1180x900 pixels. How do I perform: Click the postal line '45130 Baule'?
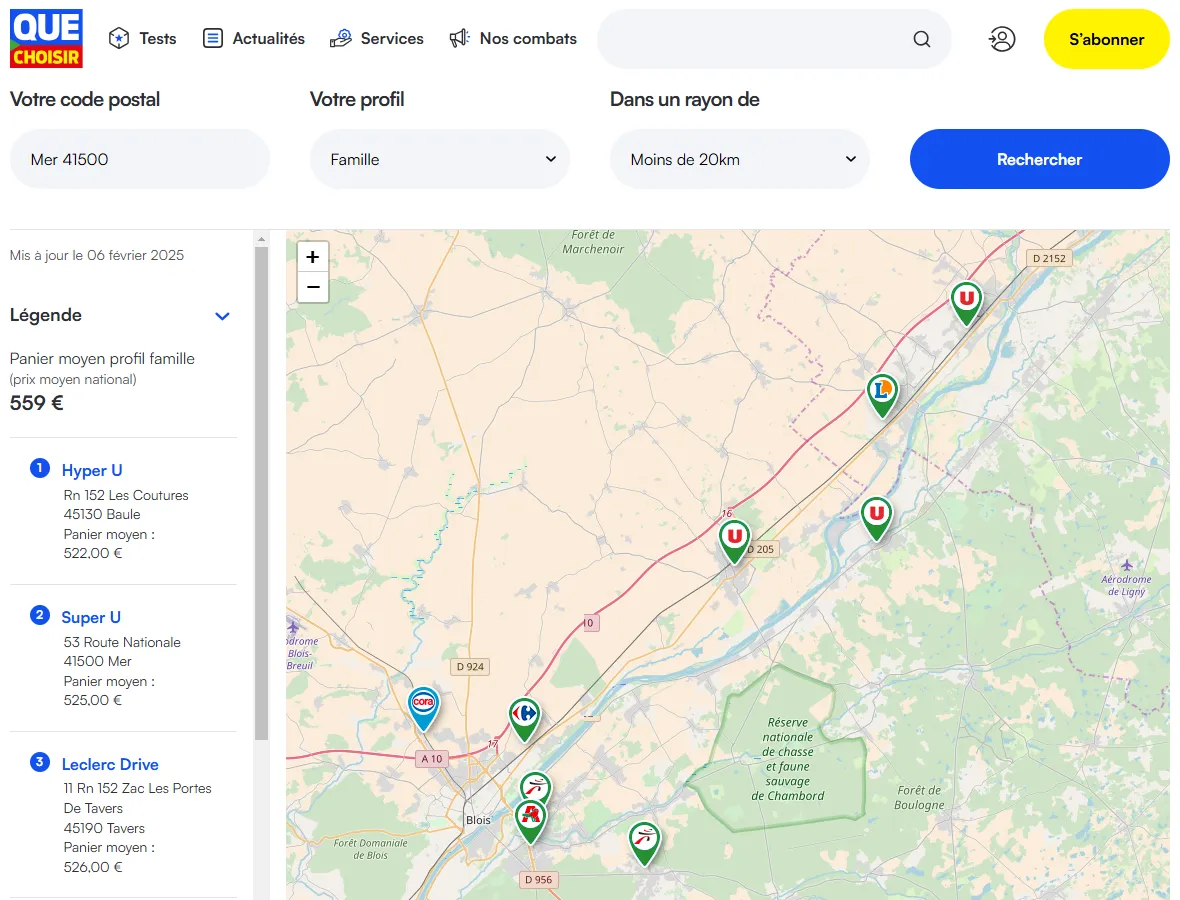click(x=102, y=514)
